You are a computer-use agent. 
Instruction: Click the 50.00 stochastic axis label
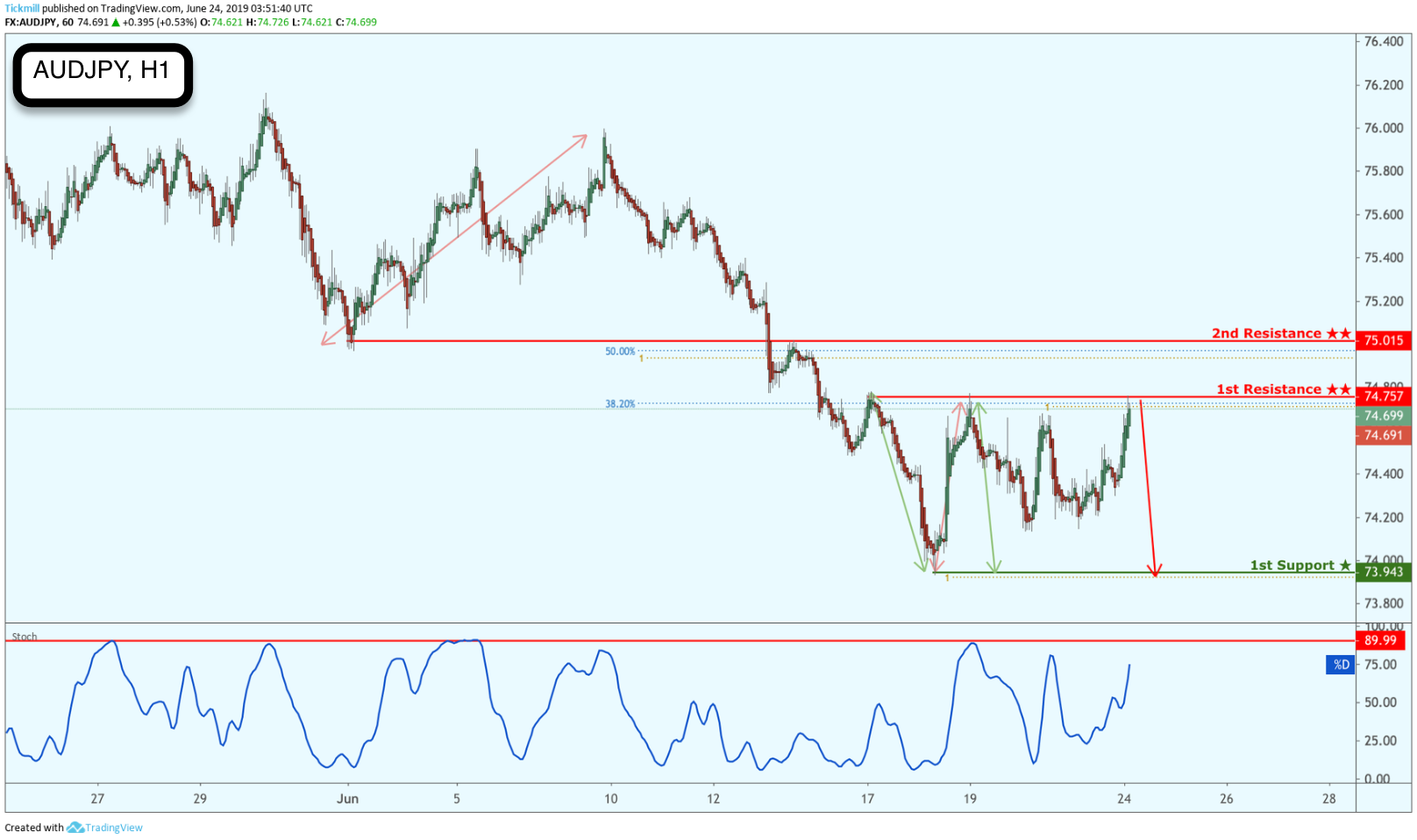tap(1381, 702)
